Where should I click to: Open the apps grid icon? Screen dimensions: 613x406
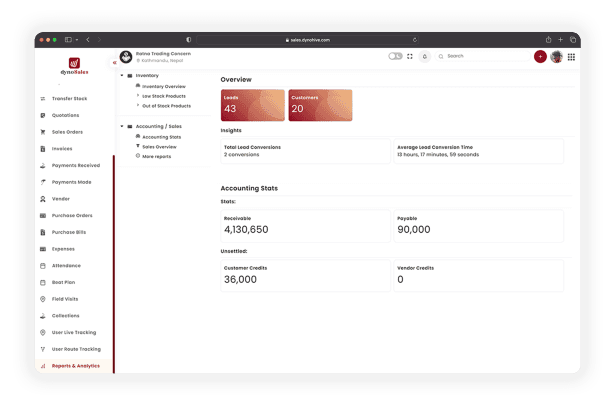click(x=571, y=57)
